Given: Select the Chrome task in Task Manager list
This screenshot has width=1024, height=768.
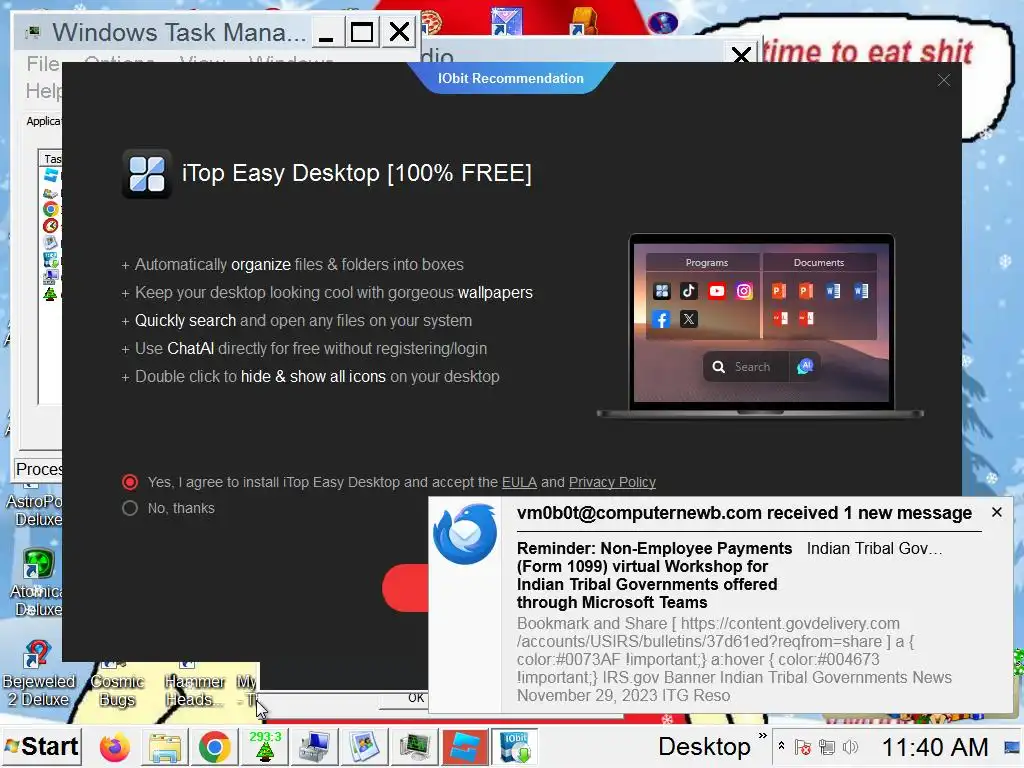Looking at the screenshot, I should 51,209.
